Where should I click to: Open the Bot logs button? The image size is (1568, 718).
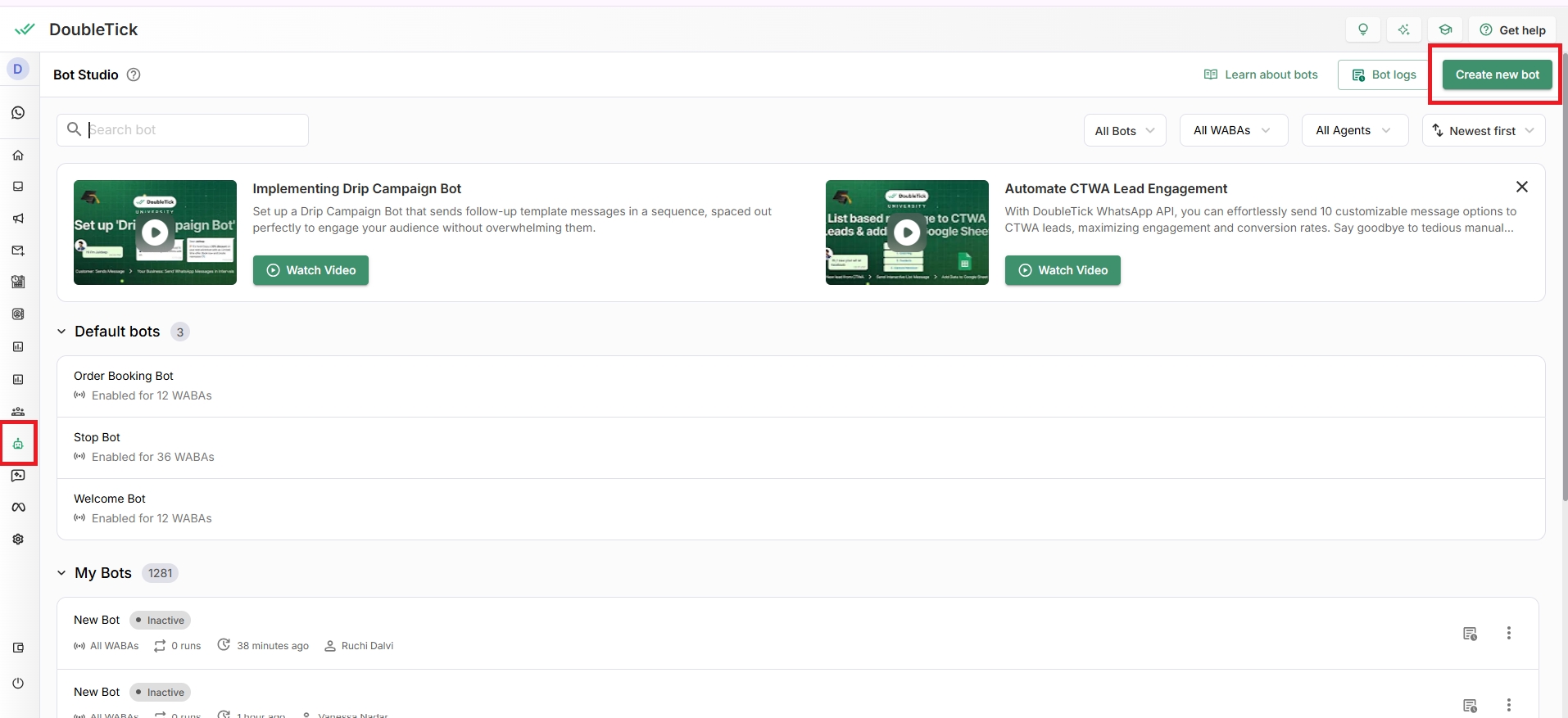pyautogui.click(x=1384, y=75)
